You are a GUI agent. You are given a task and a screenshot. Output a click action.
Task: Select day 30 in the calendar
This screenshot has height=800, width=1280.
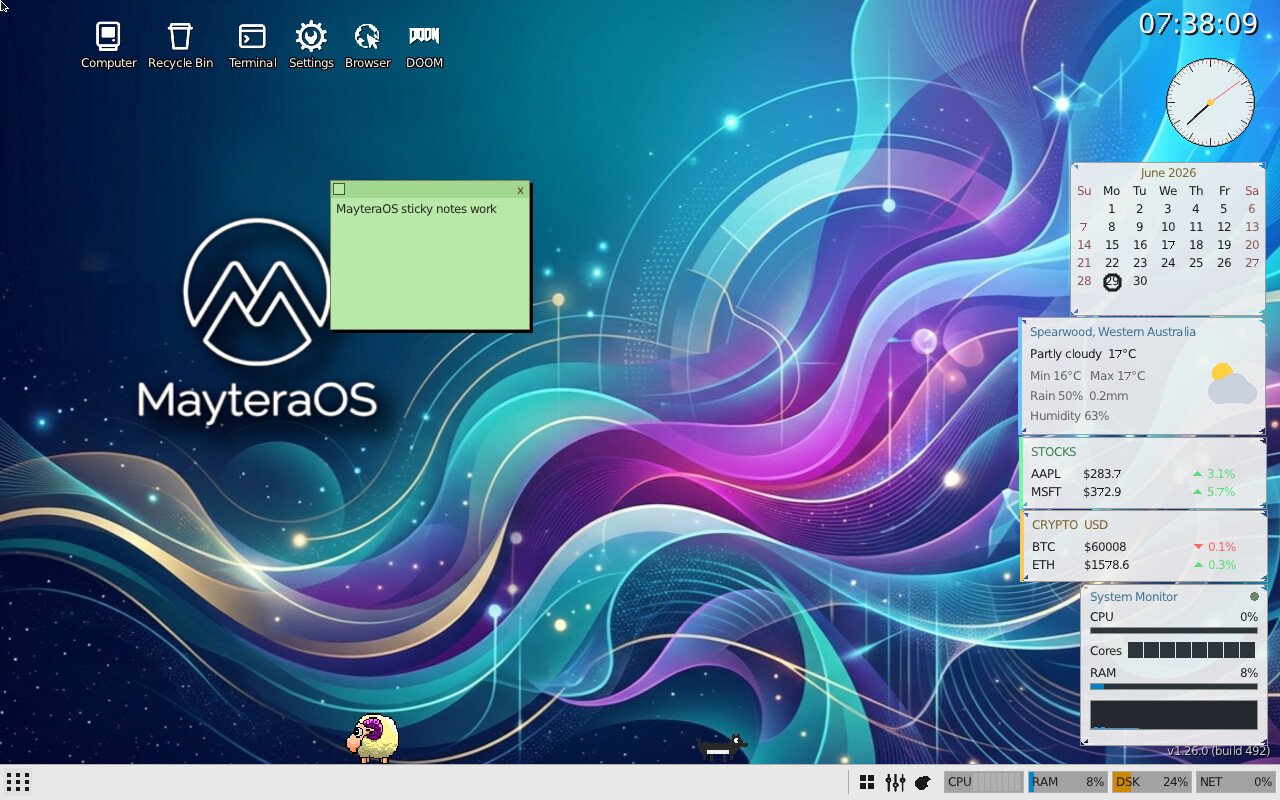1140,281
